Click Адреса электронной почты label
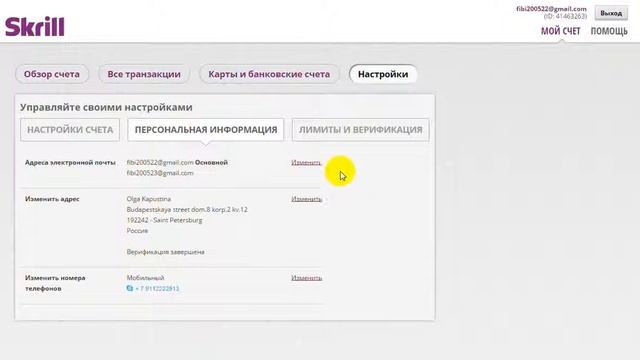Viewport: 640px width, 360px height. pos(70,162)
